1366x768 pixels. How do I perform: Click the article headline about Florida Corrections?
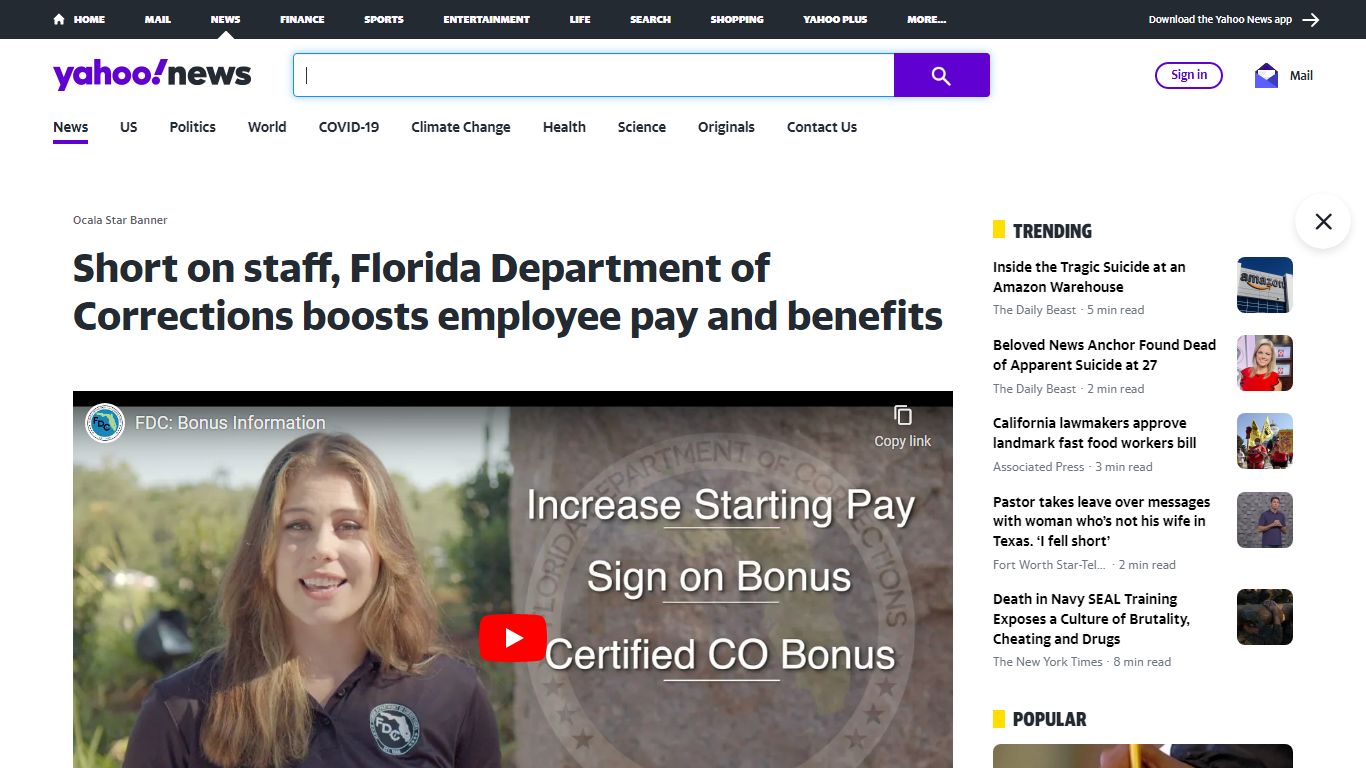508,292
